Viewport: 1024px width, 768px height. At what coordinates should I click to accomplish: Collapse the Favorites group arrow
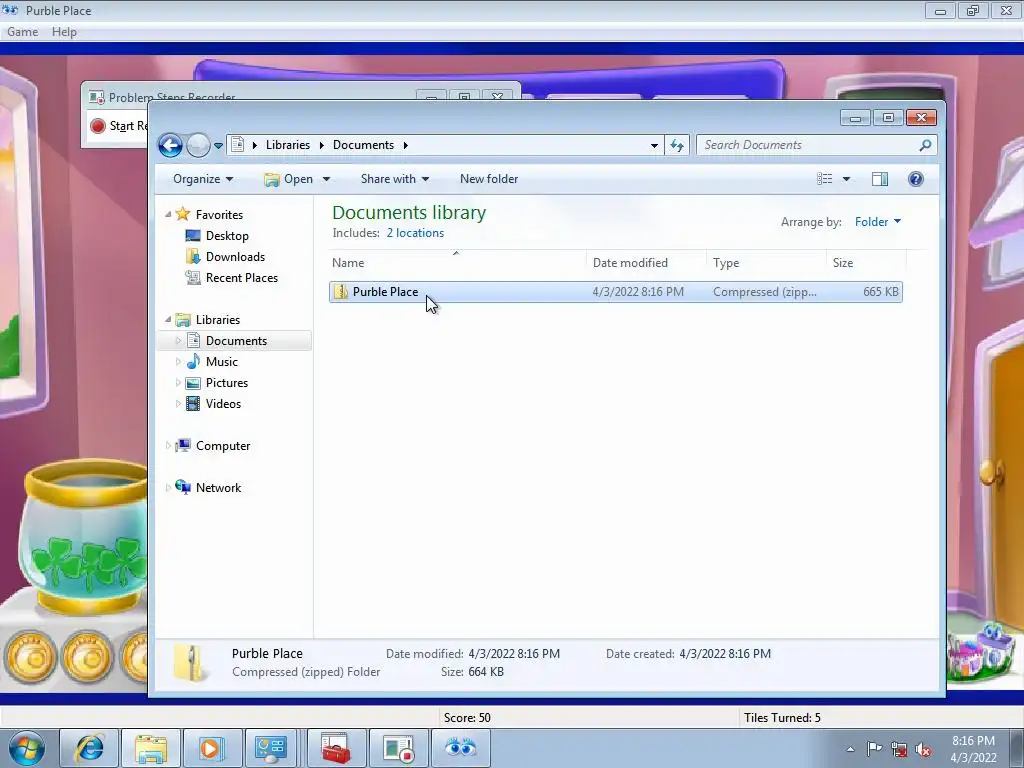168,214
